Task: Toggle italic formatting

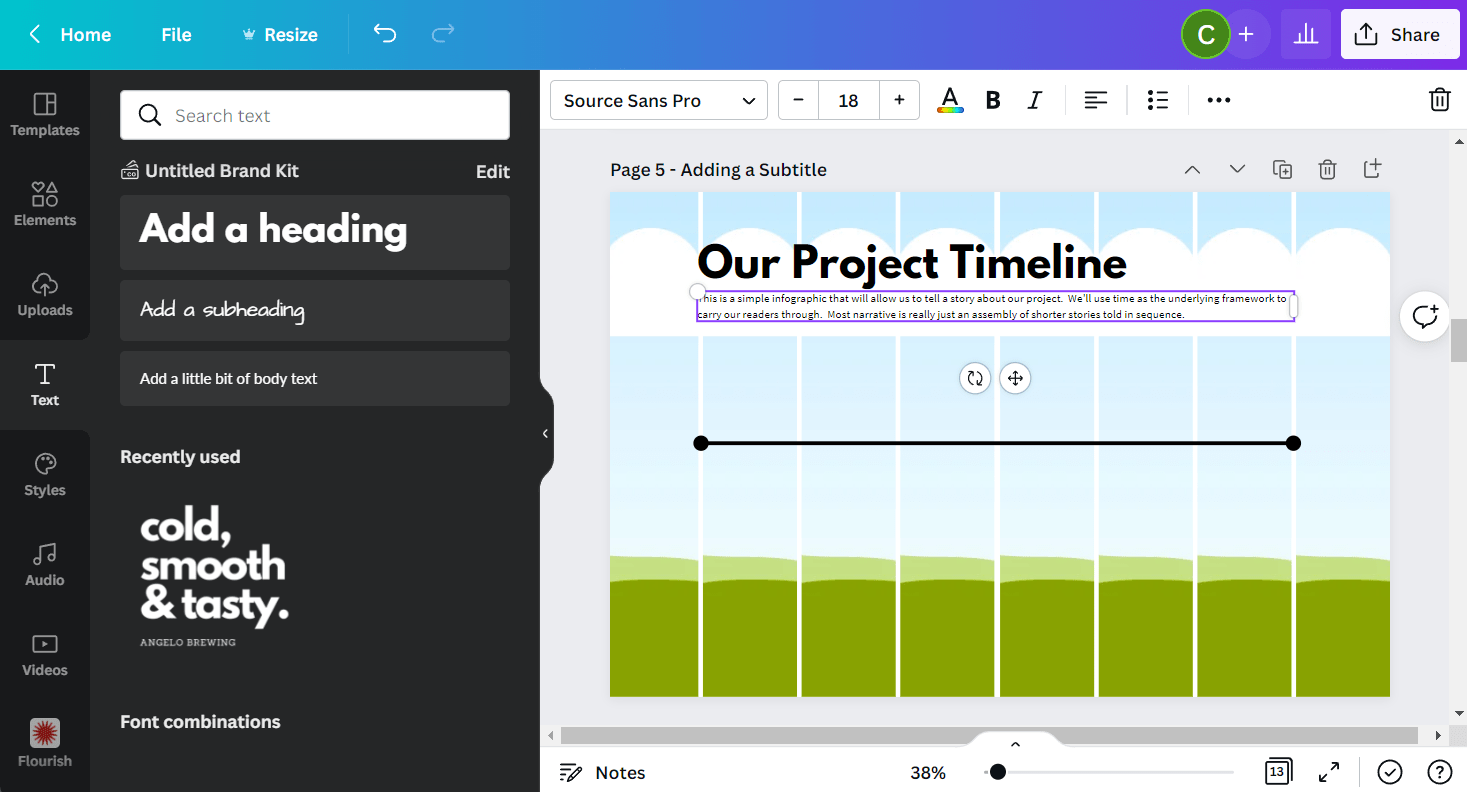Action: coord(1034,99)
